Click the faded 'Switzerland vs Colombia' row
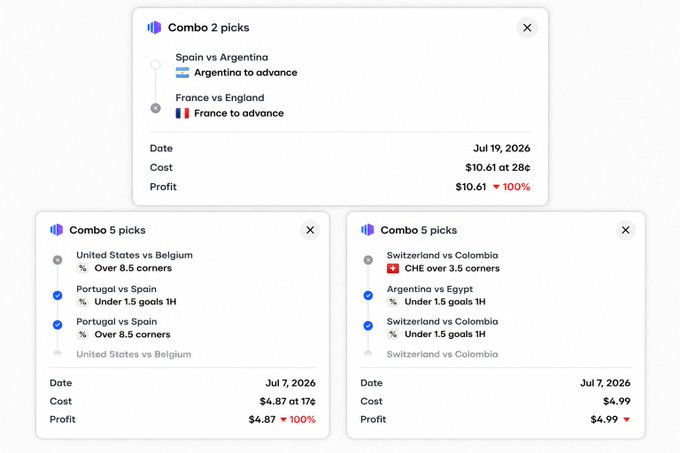Viewport: 680px width, 453px height. click(442, 355)
